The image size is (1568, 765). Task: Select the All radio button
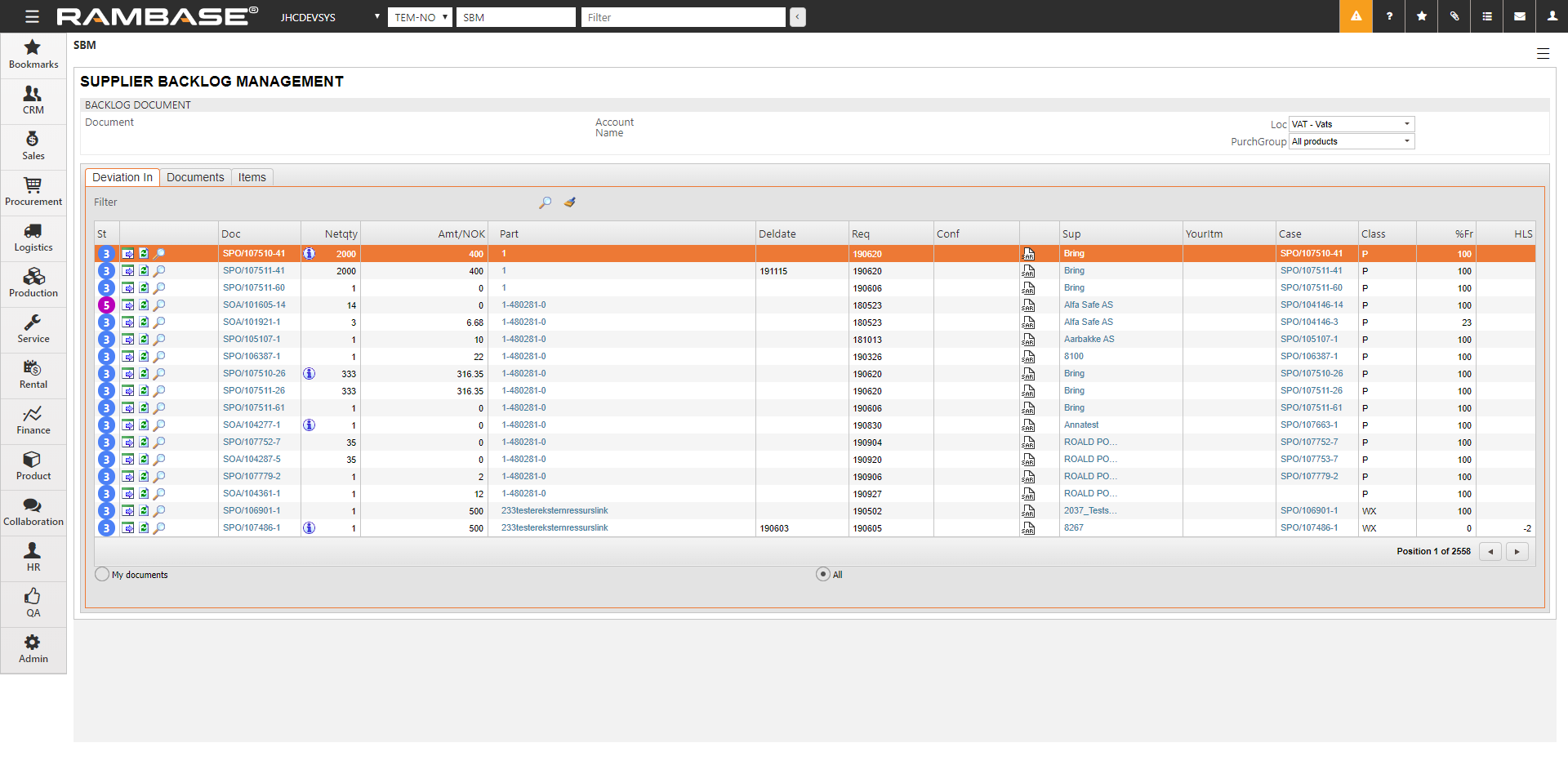coord(823,574)
